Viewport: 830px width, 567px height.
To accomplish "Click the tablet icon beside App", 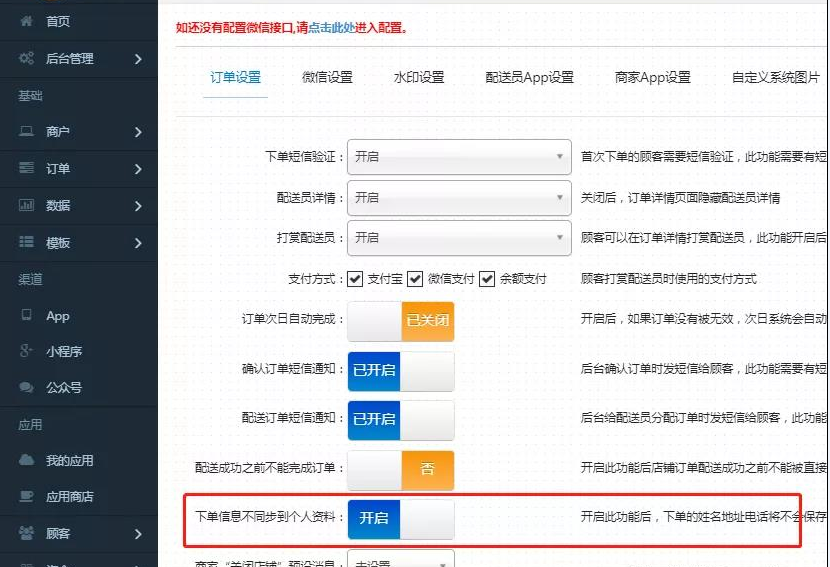I will tap(26, 315).
